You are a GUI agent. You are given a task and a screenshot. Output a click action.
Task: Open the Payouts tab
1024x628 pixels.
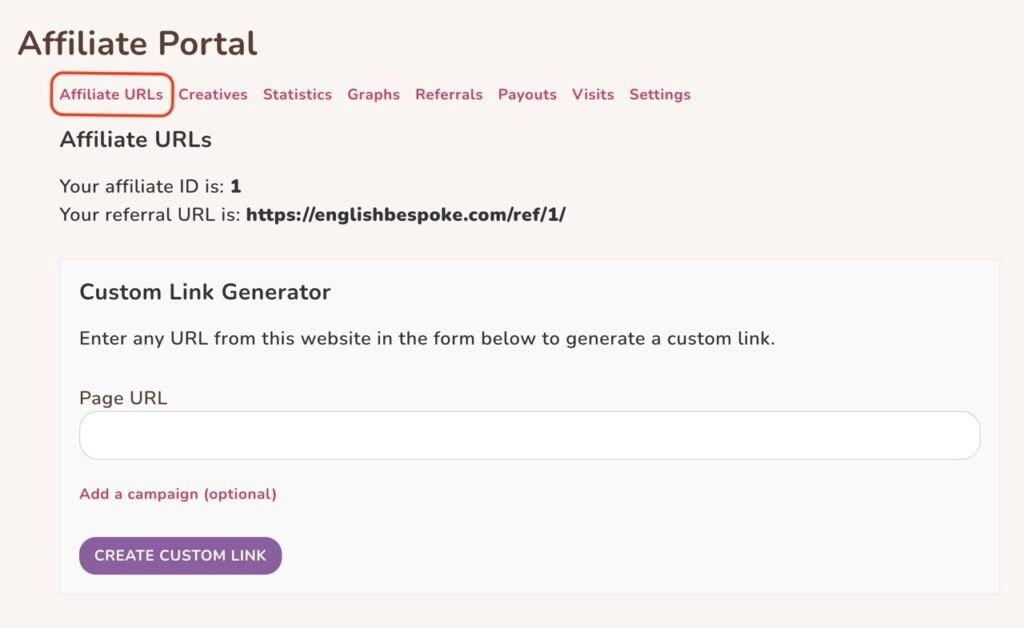tap(527, 94)
